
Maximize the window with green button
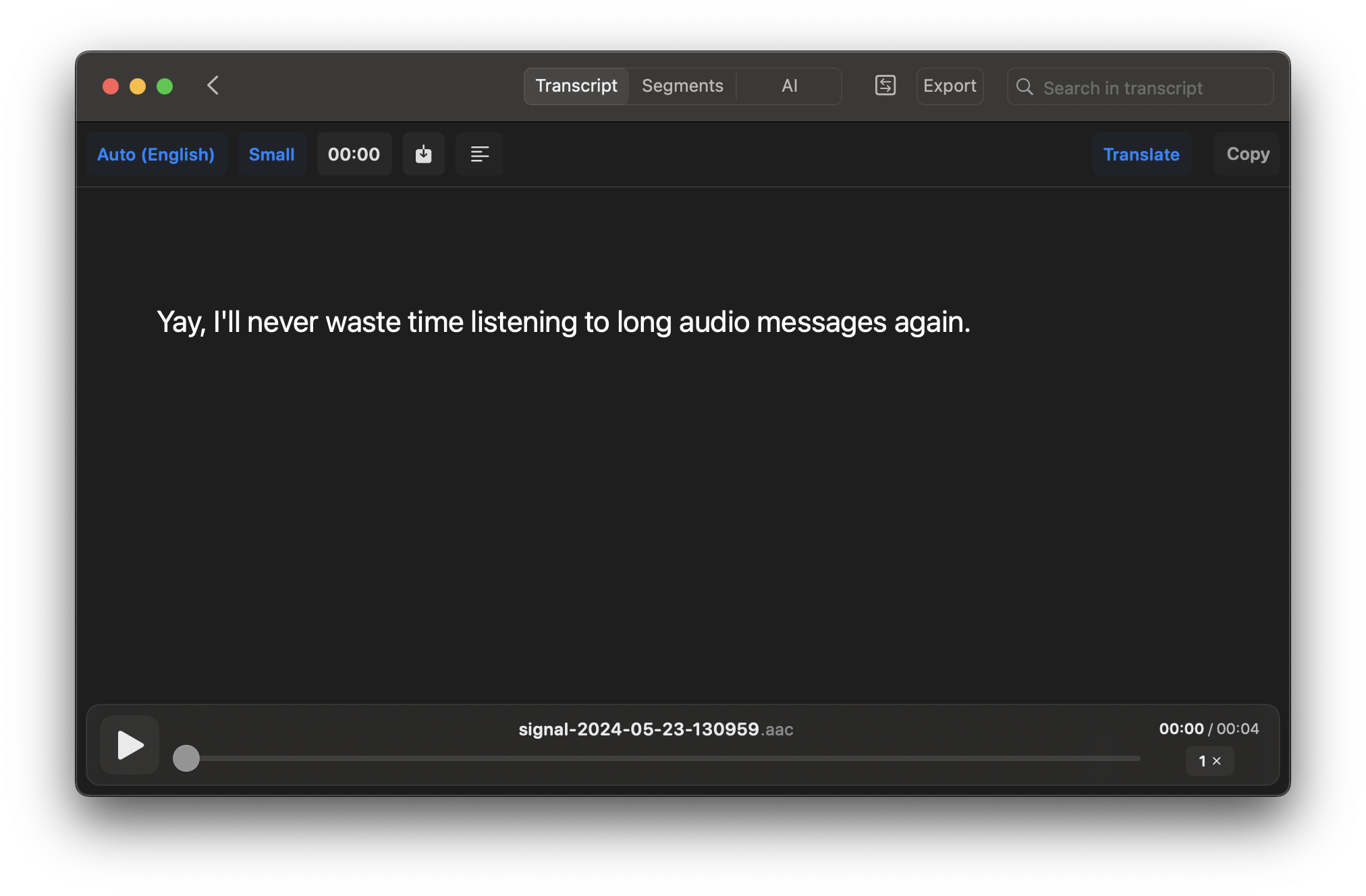(x=165, y=86)
